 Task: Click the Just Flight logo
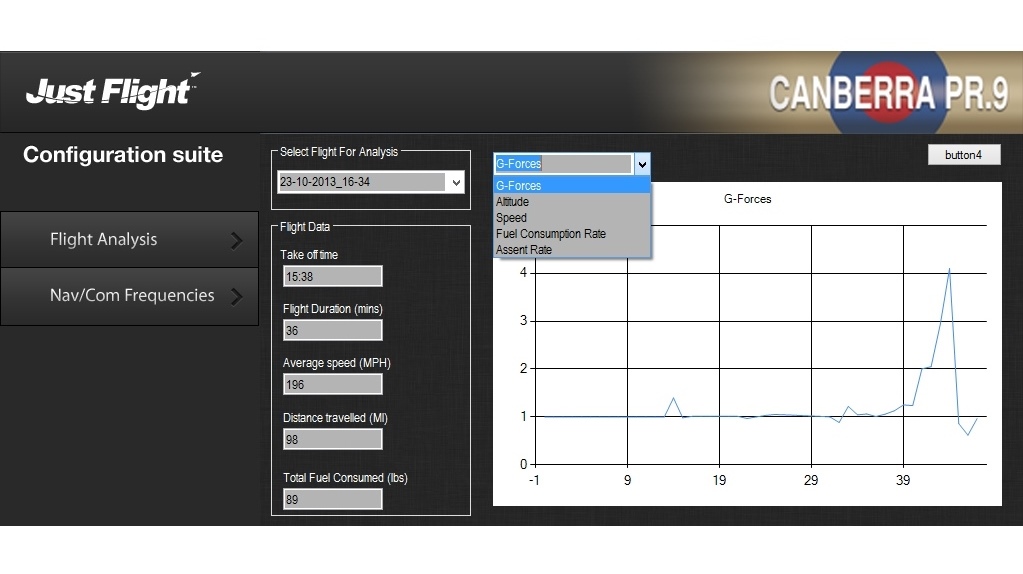[x=113, y=90]
